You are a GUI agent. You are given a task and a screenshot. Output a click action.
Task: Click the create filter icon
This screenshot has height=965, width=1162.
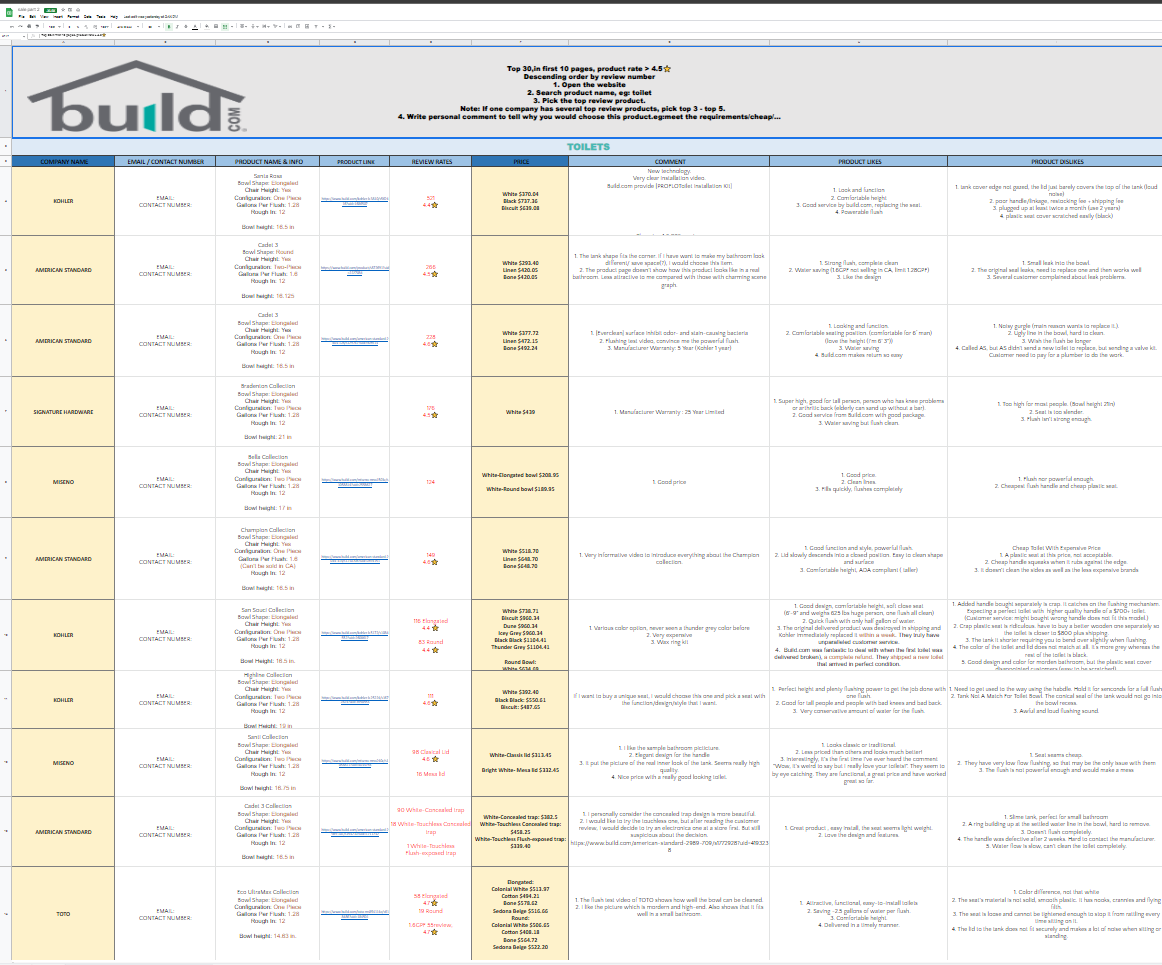pyautogui.click(x=316, y=27)
